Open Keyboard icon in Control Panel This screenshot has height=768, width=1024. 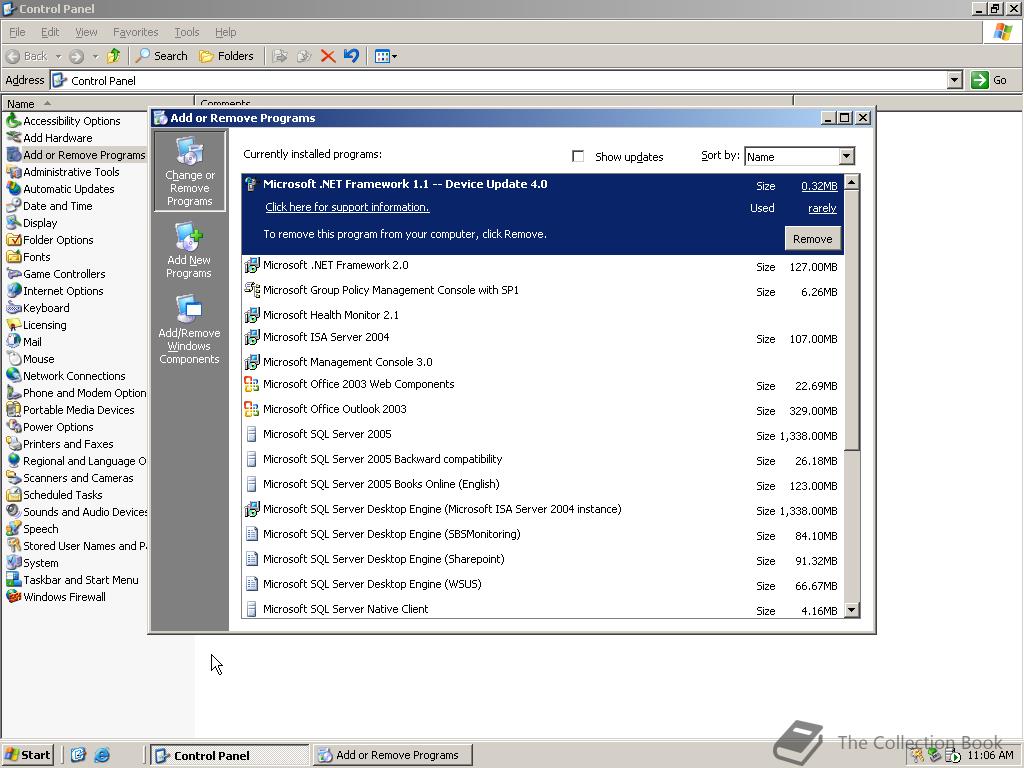(x=14, y=308)
